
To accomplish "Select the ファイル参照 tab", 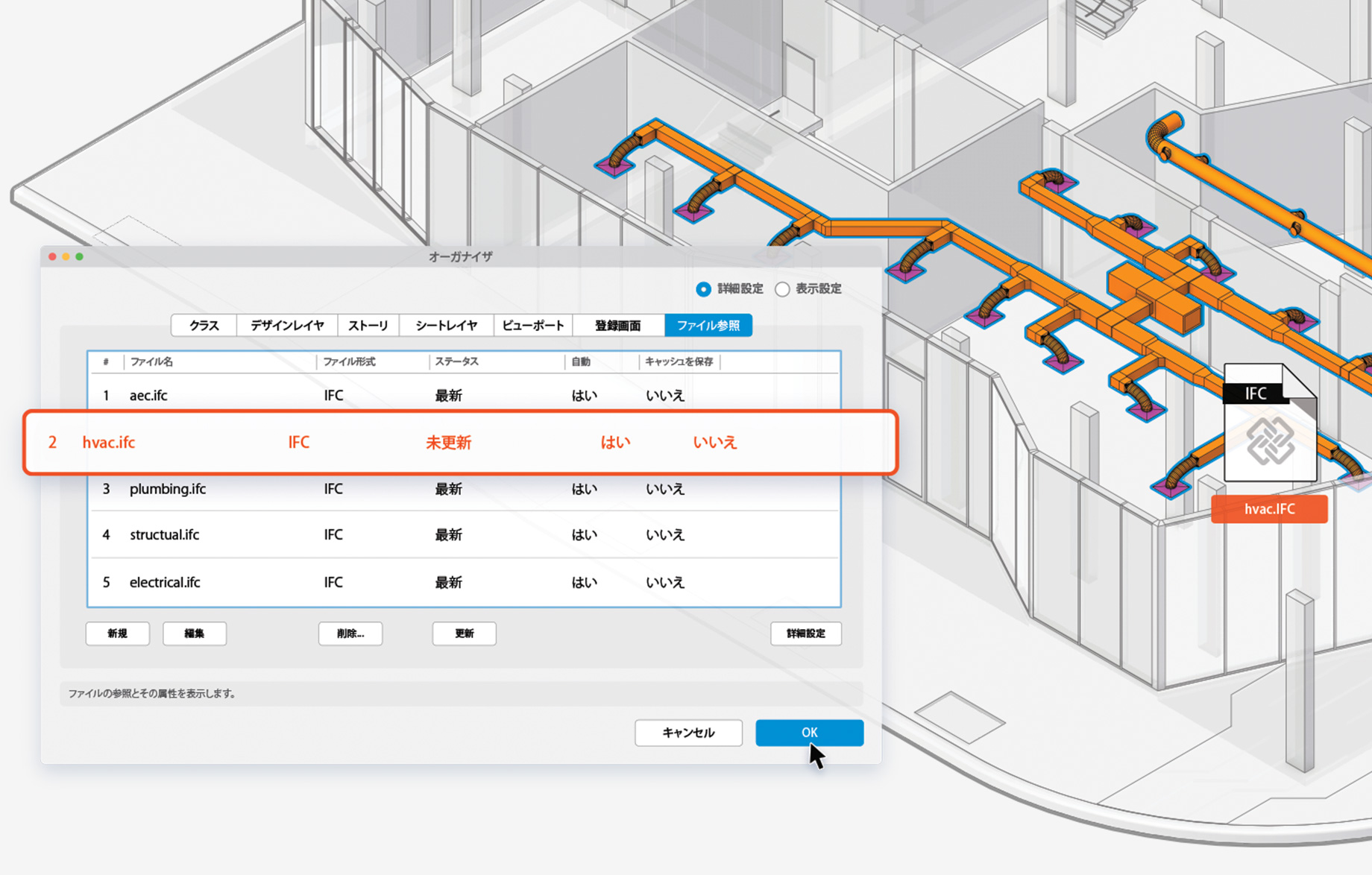I will click(708, 325).
